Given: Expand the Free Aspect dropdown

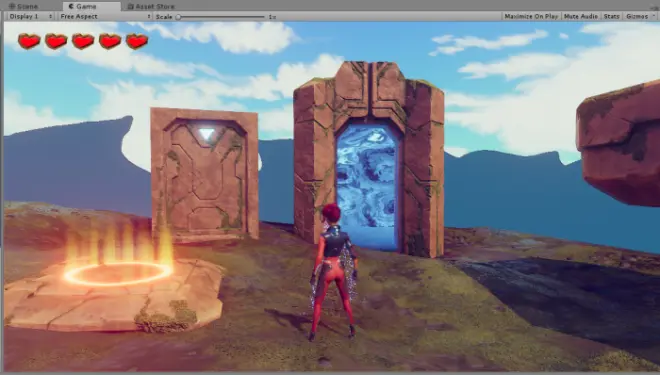Looking at the screenshot, I should point(105,16).
